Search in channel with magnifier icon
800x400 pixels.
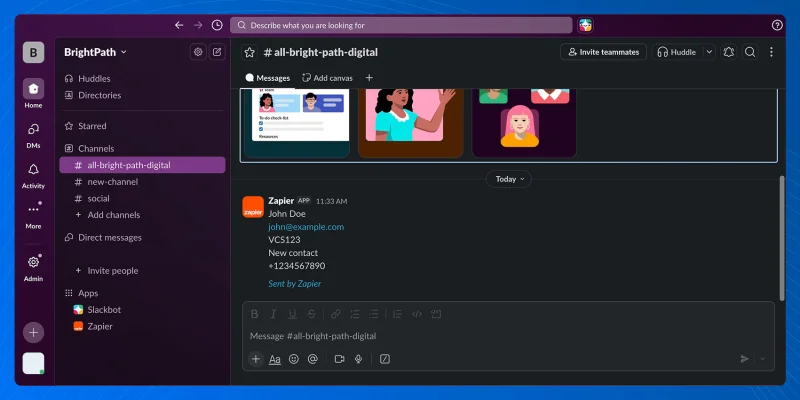(749, 52)
